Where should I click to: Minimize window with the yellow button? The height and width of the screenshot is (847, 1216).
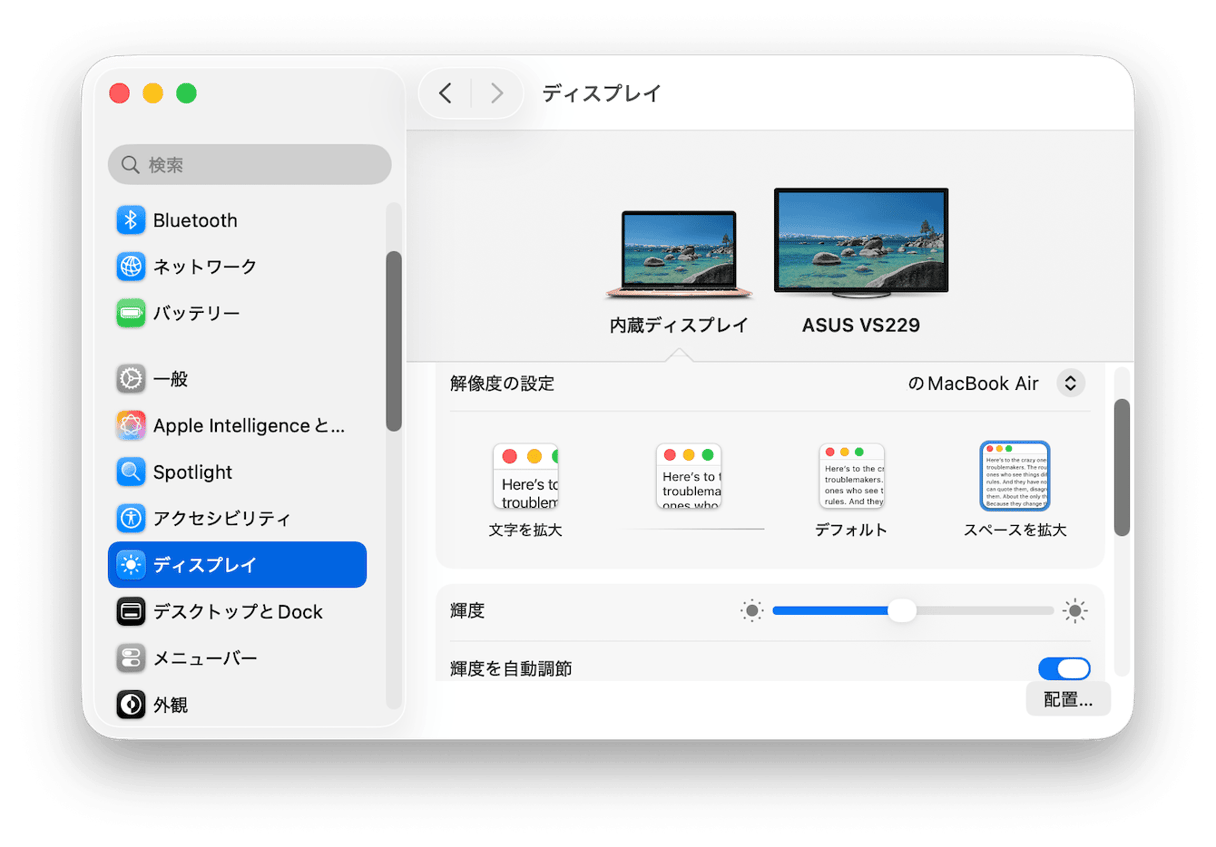coord(152,93)
